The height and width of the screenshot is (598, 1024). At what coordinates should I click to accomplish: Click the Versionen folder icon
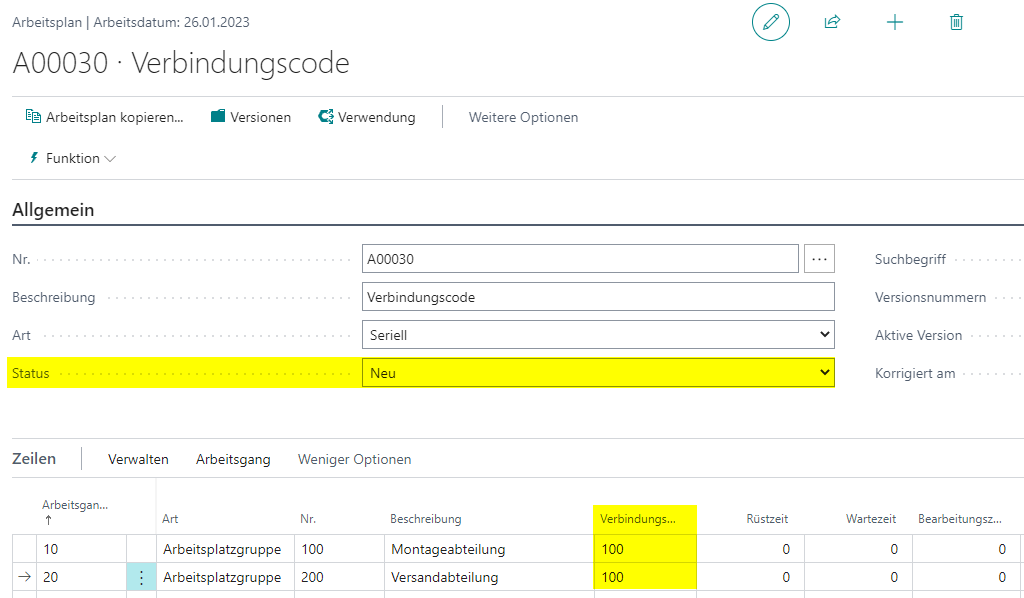click(218, 116)
